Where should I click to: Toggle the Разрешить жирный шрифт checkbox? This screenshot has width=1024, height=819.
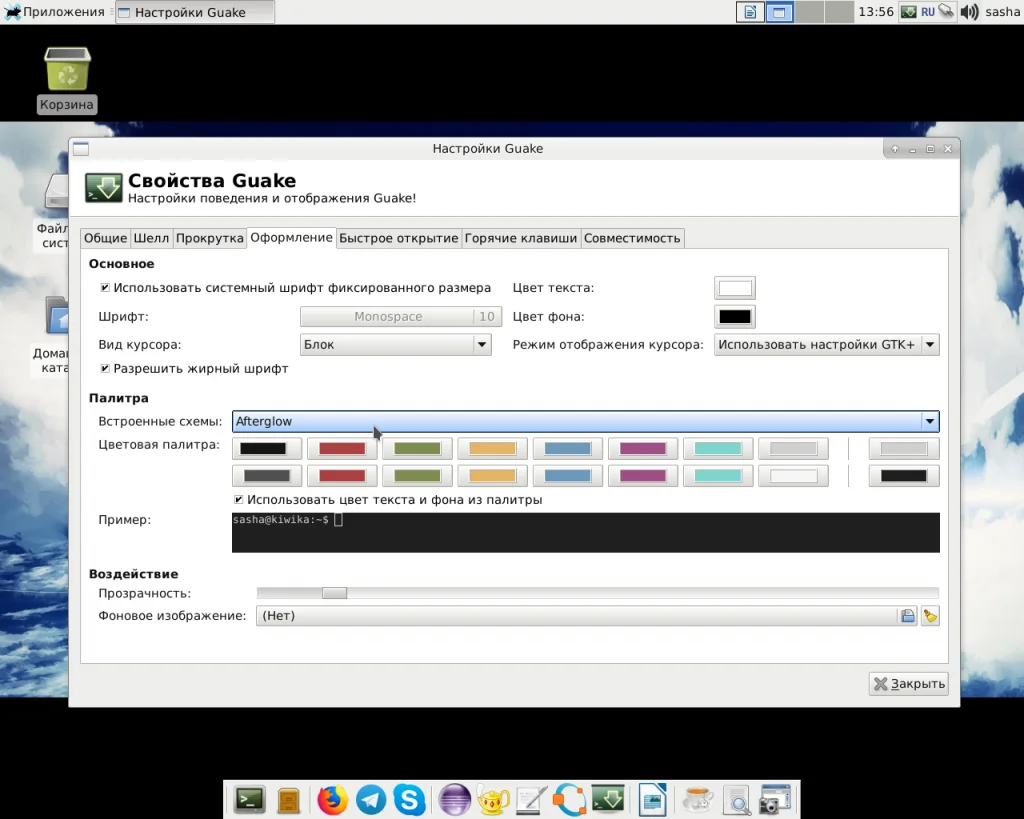[104, 368]
